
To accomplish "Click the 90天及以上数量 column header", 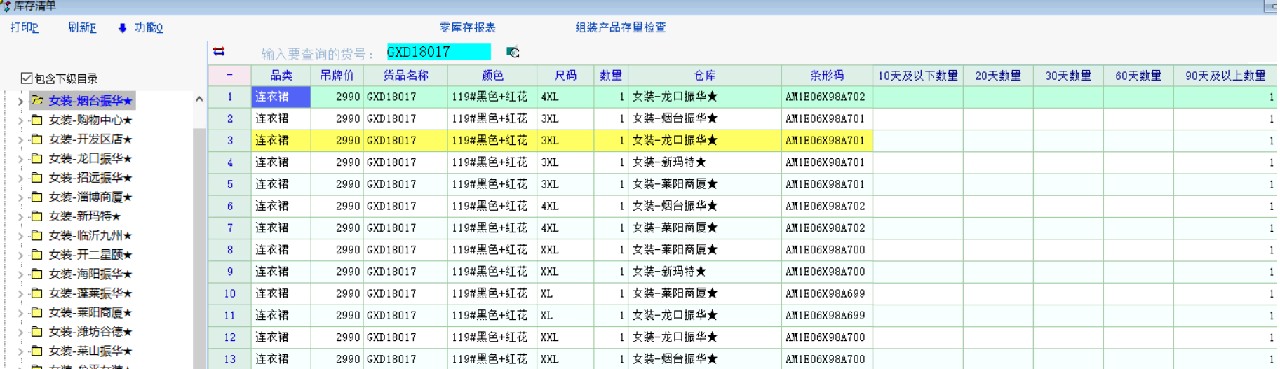I will (1226, 75).
